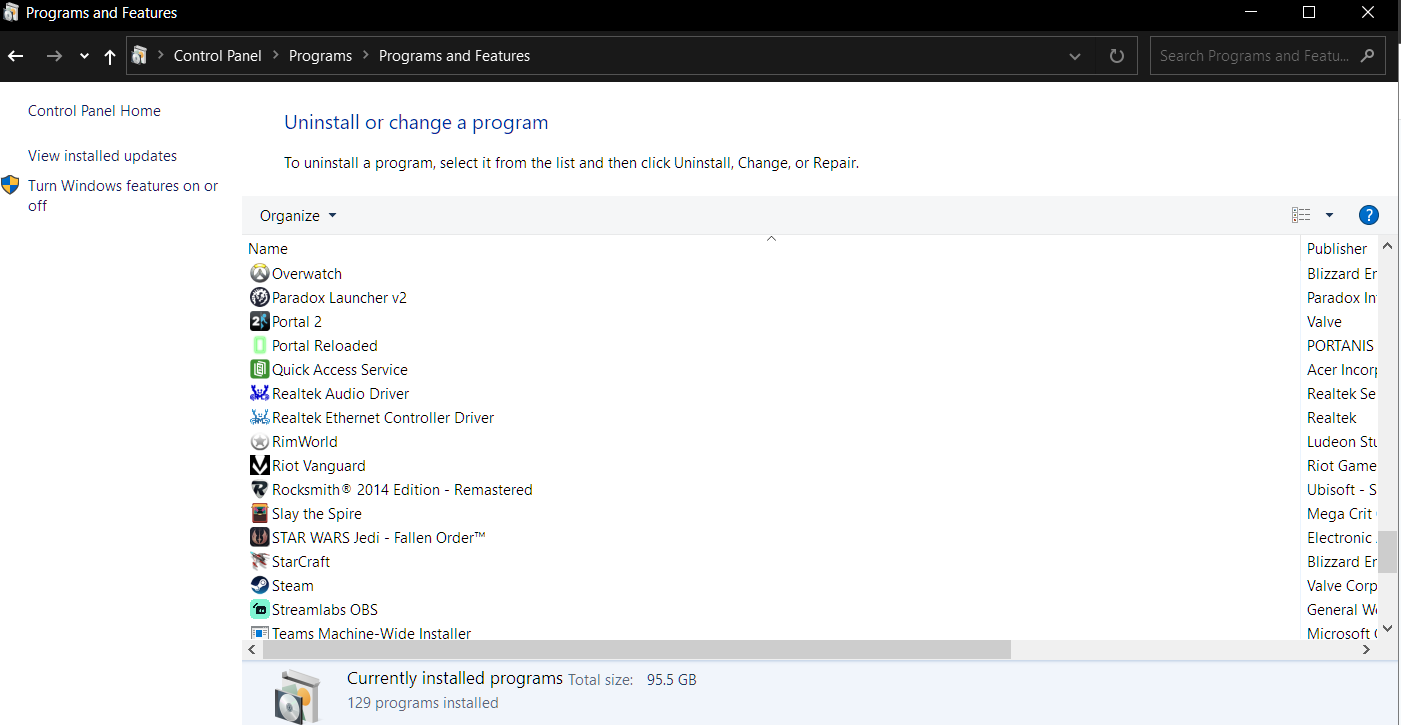This screenshot has width=1401, height=725.
Task: Open View installed updates link
Action: click(x=102, y=156)
